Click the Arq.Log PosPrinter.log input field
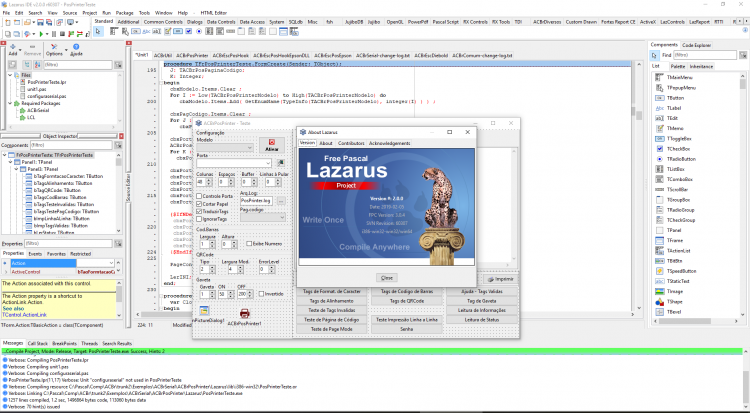Viewport: 750px width, 413px height. point(256,201)
